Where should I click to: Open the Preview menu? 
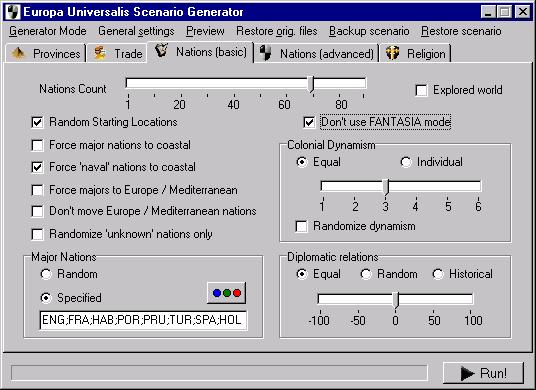coord(205,31)
